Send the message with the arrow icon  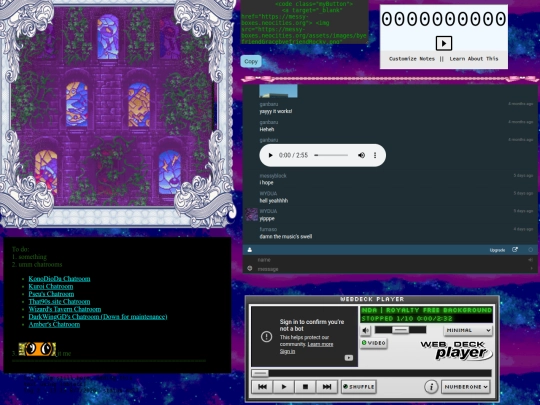(531, 268)
